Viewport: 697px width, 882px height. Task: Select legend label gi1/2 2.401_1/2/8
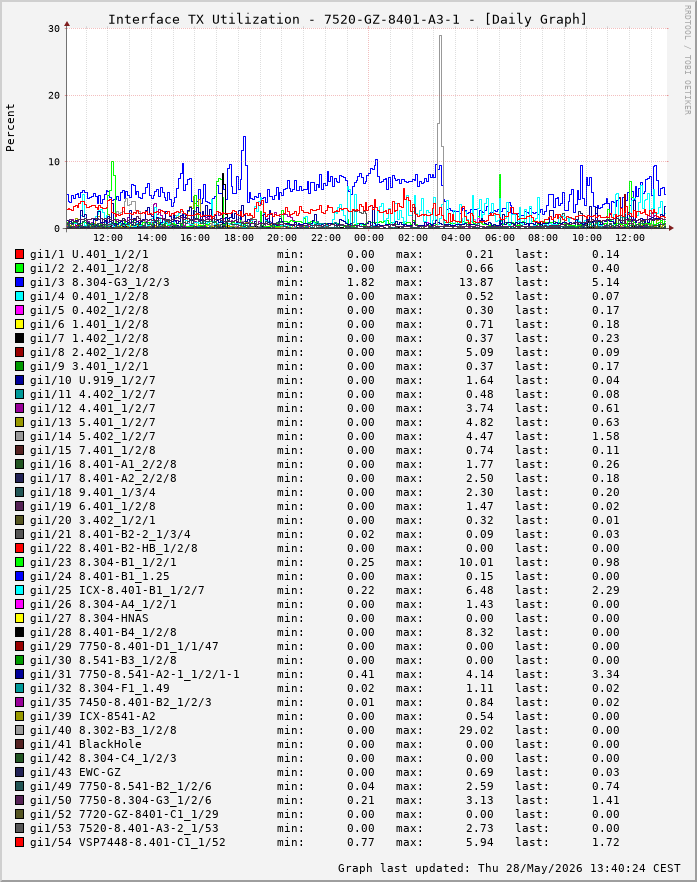pos(89,268)
